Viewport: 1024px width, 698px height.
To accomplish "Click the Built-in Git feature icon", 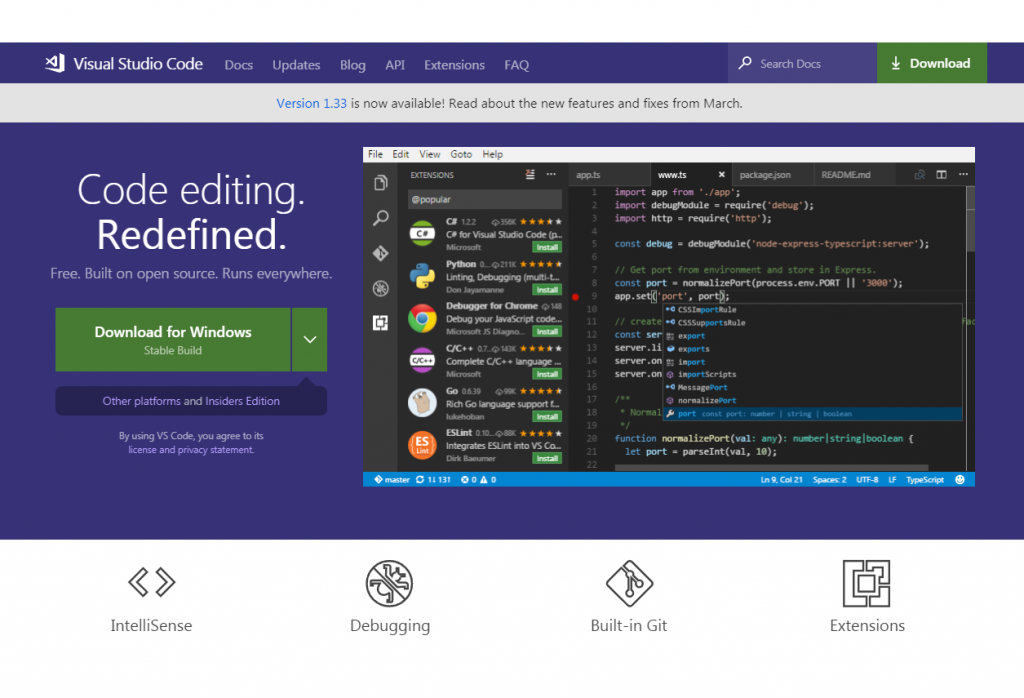I will (x=629, y=583).
